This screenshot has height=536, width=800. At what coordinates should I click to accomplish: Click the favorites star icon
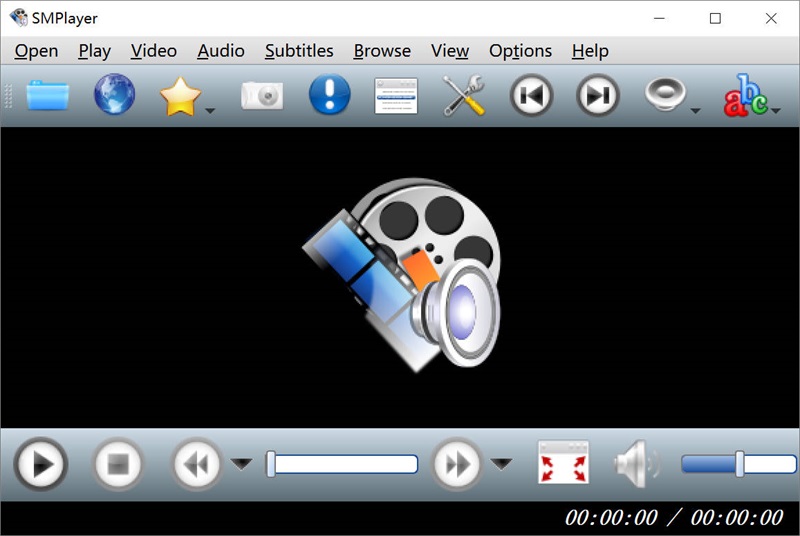pos(179,96)
